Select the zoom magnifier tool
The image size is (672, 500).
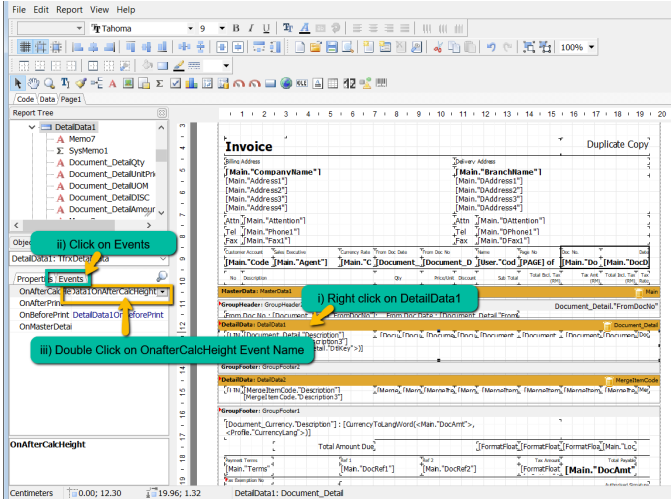49,83
